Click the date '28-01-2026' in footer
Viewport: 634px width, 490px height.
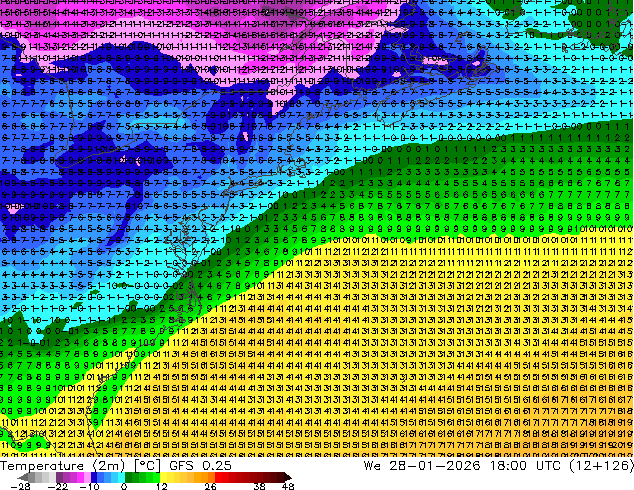435,466
